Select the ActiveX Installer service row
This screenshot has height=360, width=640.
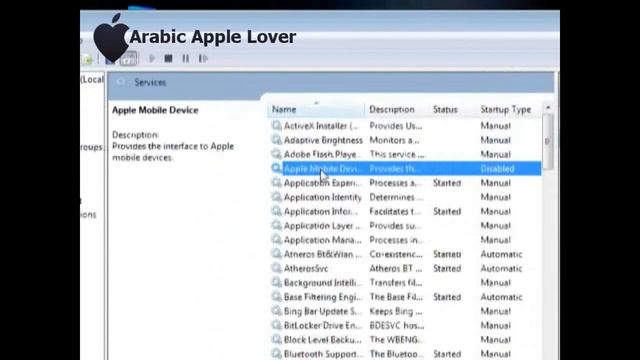coord(405,126)
